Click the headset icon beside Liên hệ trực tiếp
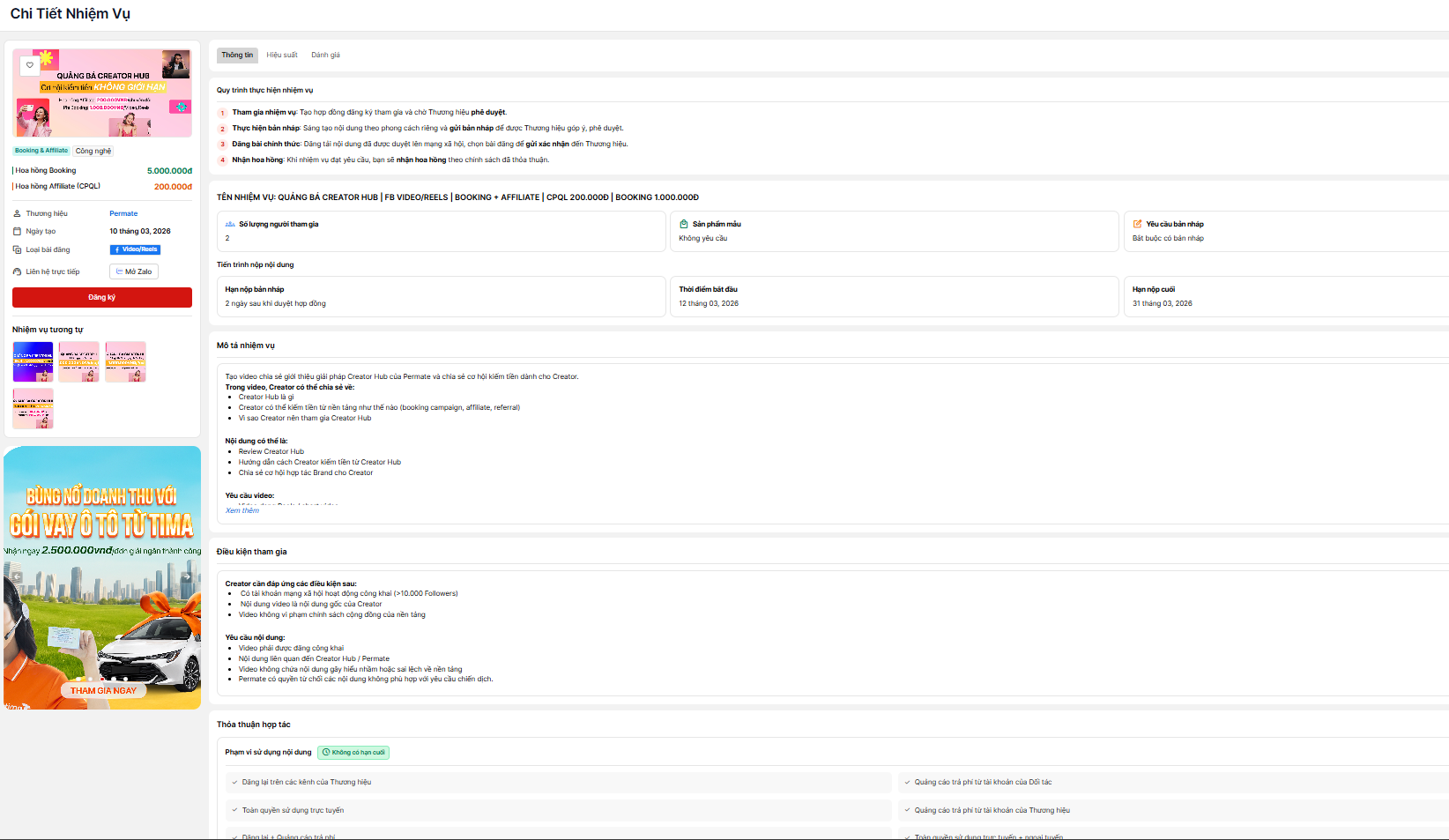Screen dimensions: 1449x840 tap(17, 271)
